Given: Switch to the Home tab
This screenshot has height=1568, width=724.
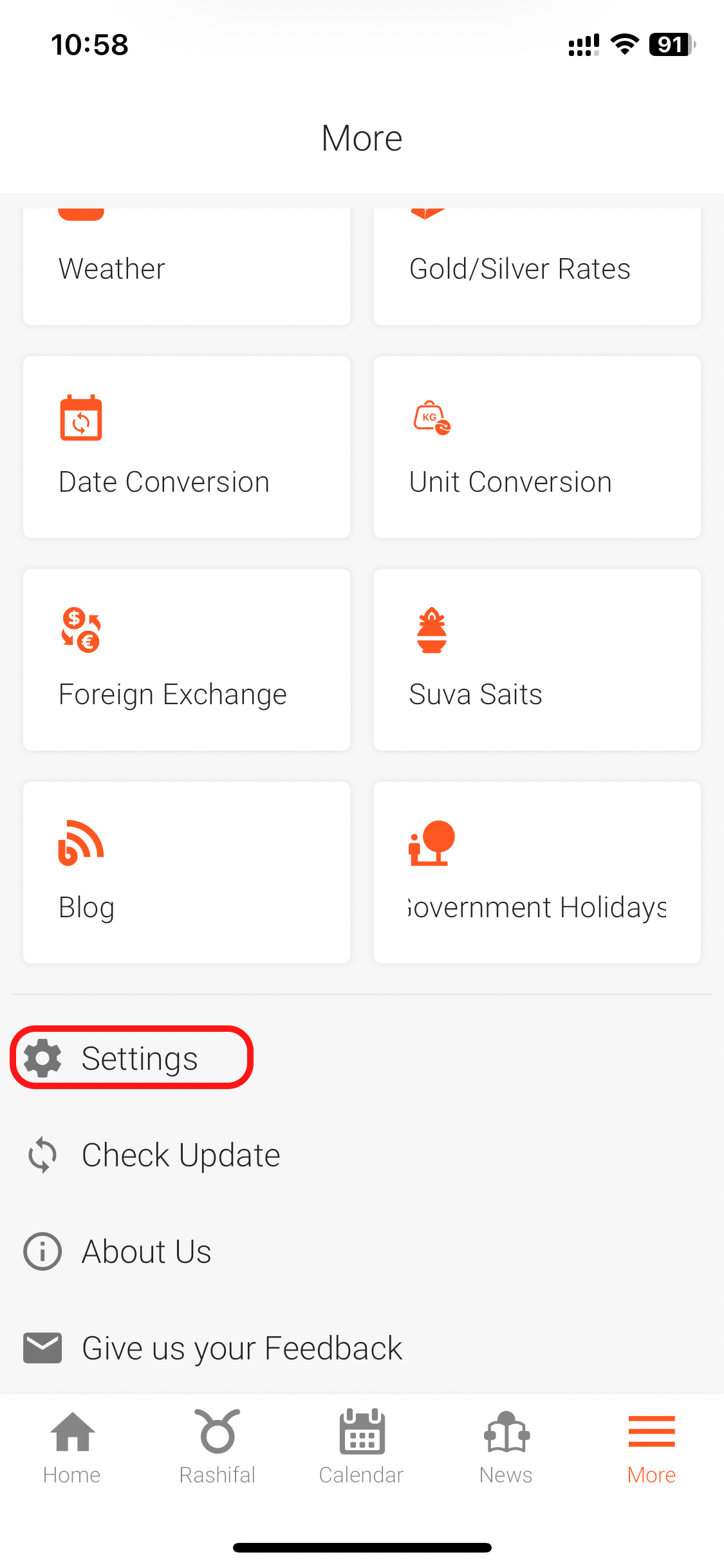Looking at the screenshot, I should 72,1446.
